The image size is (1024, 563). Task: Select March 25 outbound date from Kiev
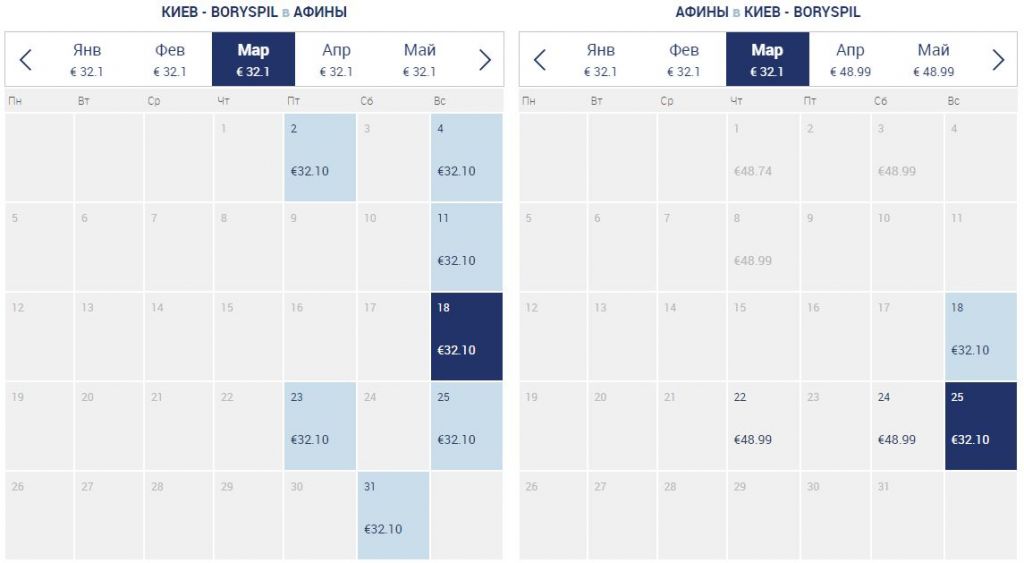point(466,426)
